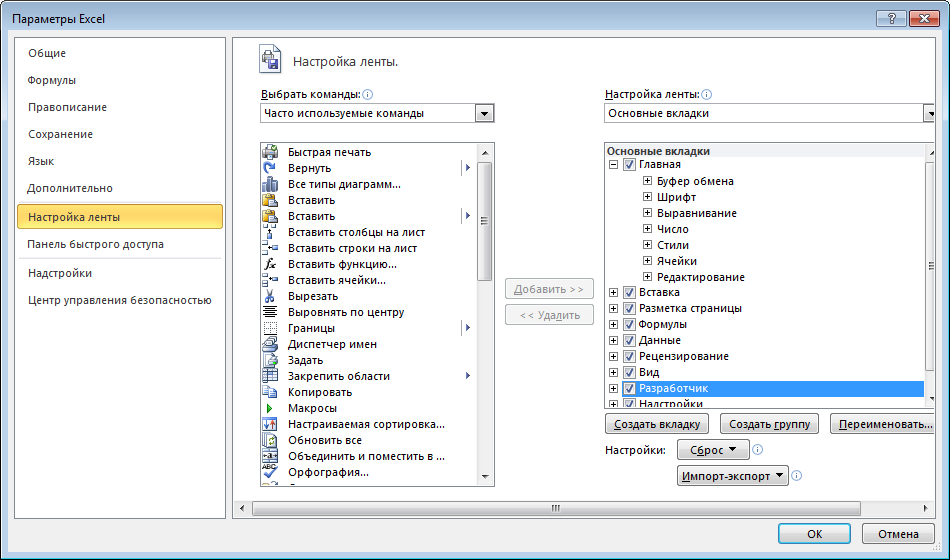This screenshot has width=950, height=560.
Task: Click the Задать print area icon
Action: (x=270, y=360)
